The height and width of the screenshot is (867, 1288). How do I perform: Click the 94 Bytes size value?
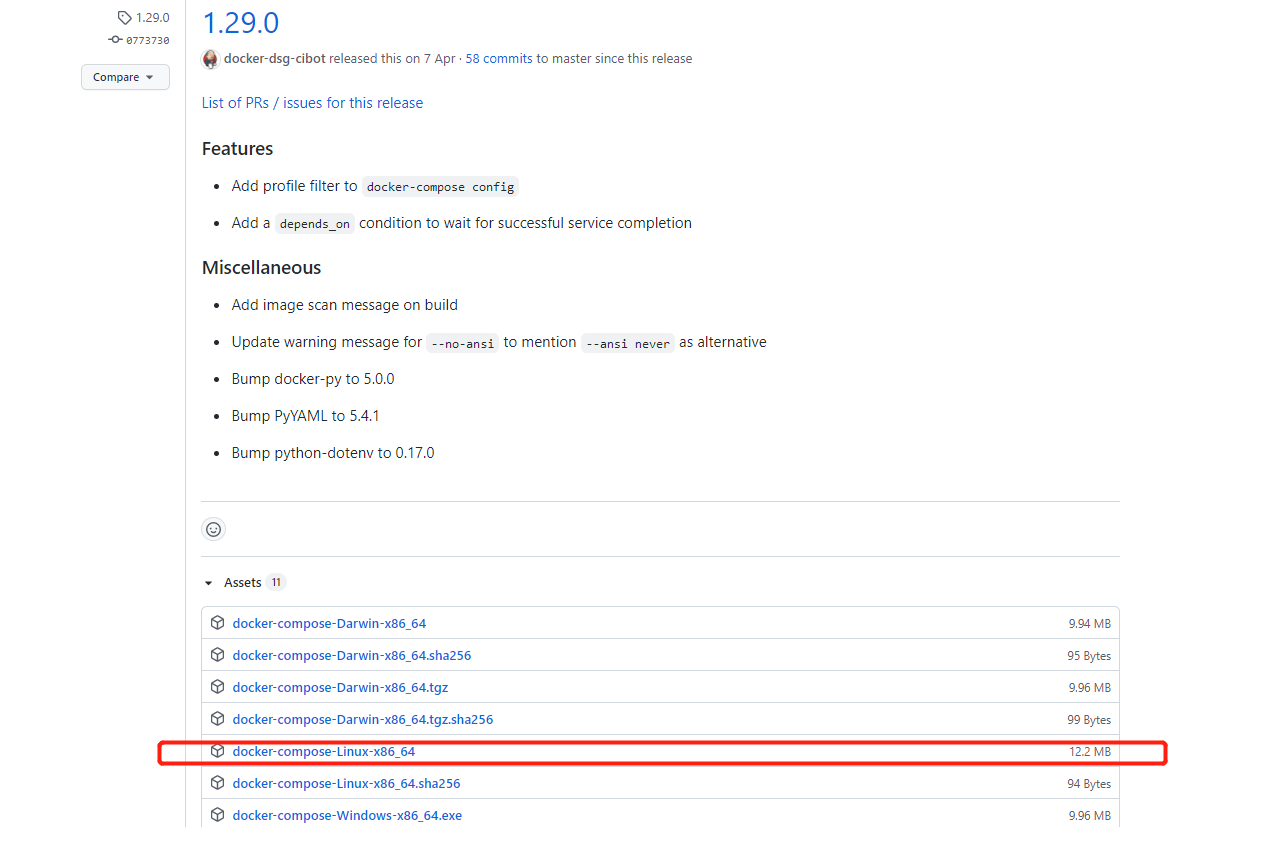[x=1089, y=784]
